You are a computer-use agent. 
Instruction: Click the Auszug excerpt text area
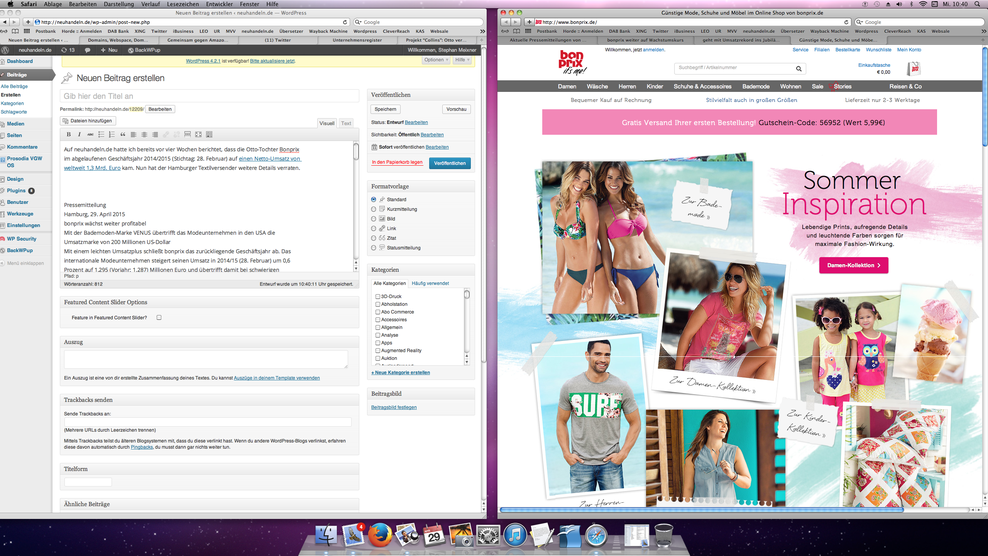(205, 359)
